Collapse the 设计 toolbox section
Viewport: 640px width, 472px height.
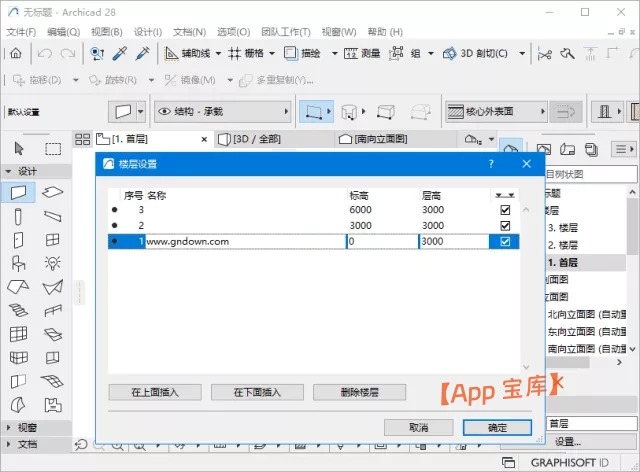(9, 171)
